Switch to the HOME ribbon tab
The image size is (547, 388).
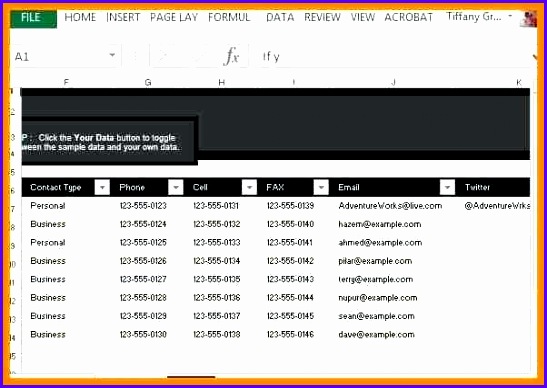pyautogui.click(x=80, y=17)
